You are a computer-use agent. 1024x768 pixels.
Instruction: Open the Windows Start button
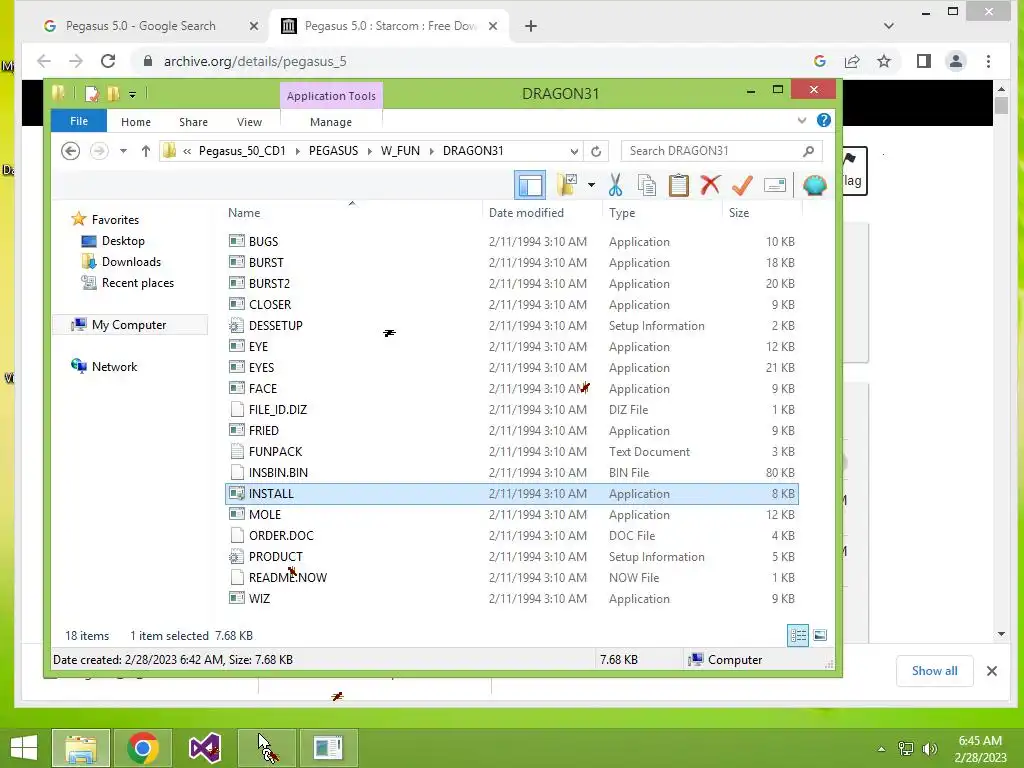pos(24,748)
